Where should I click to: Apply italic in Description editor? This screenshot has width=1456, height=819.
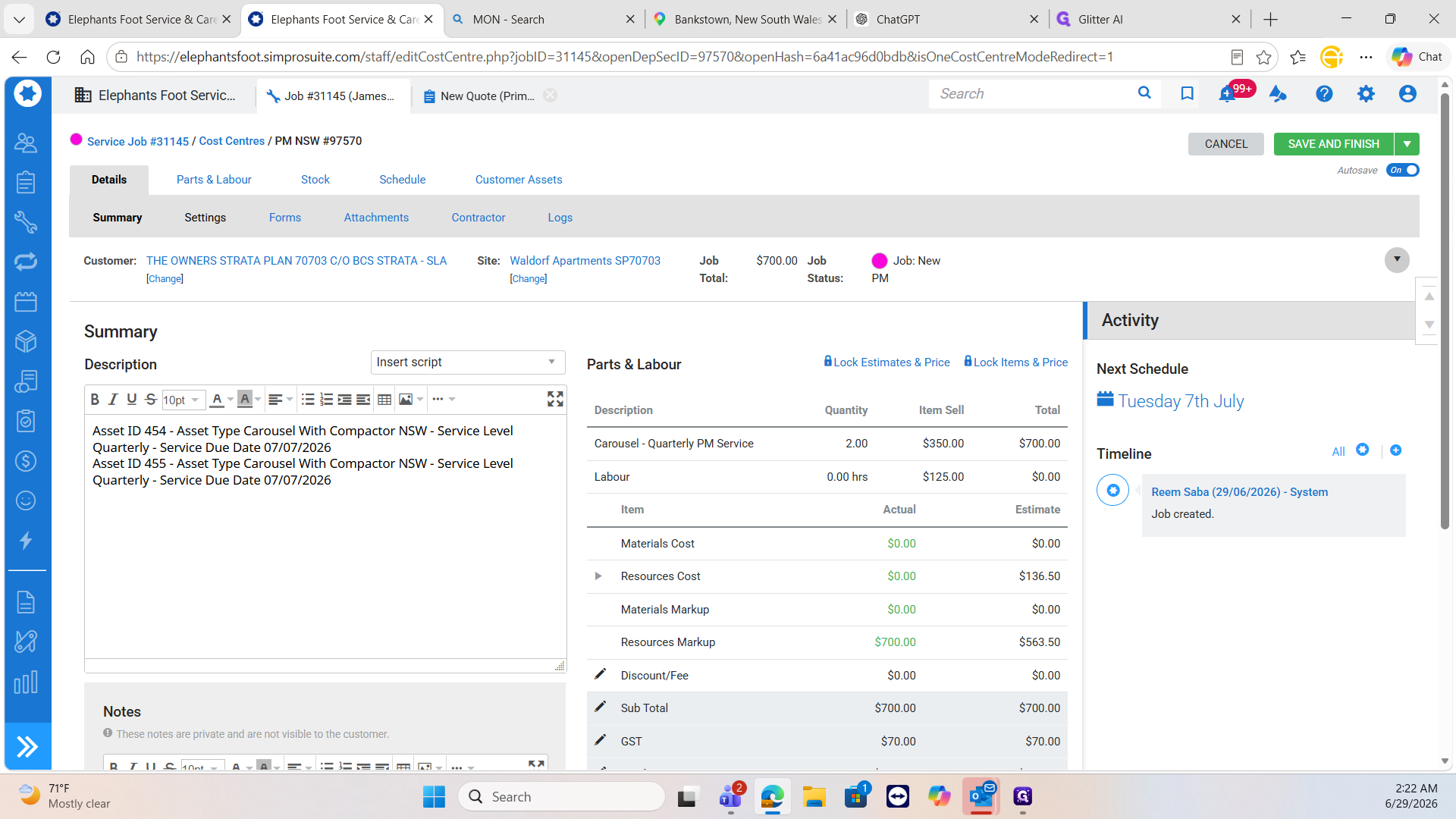point(113,399)
